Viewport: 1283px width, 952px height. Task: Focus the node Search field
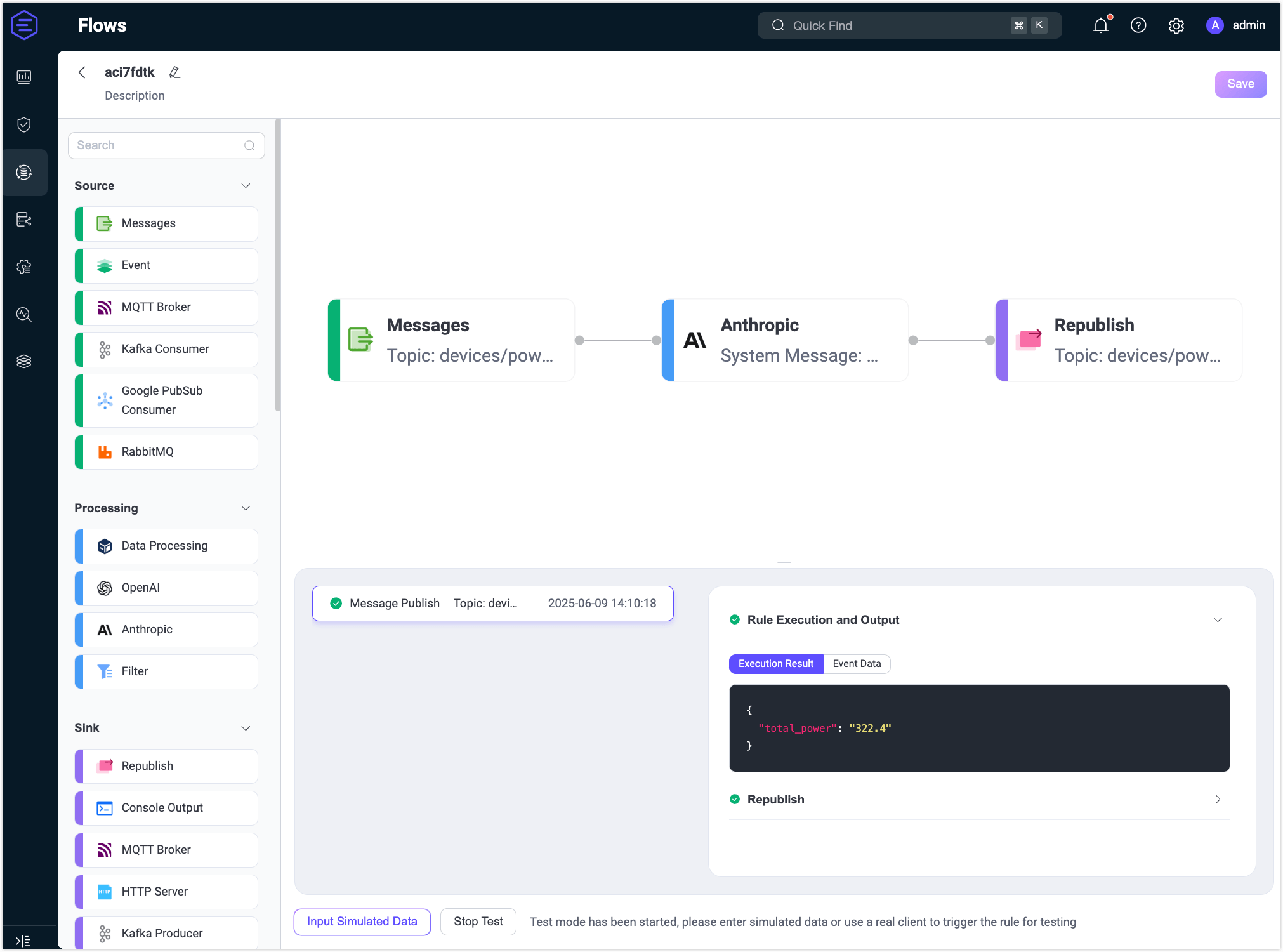159,145
